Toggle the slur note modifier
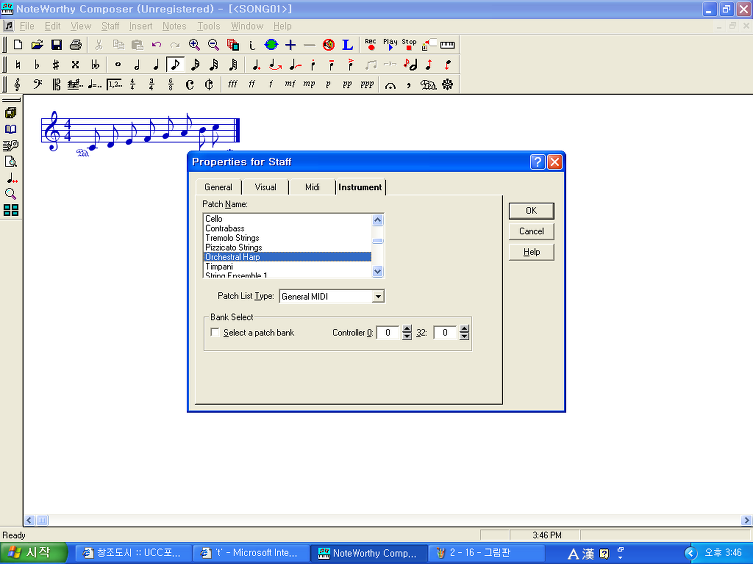 [275, 64]
